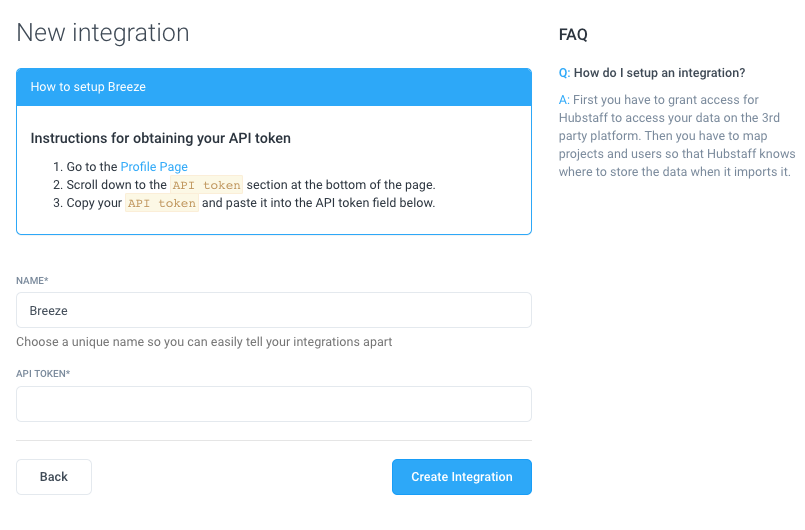Screen dimensions: 805x530
Task: Click into the empty API token field
Action: point(273,404)
